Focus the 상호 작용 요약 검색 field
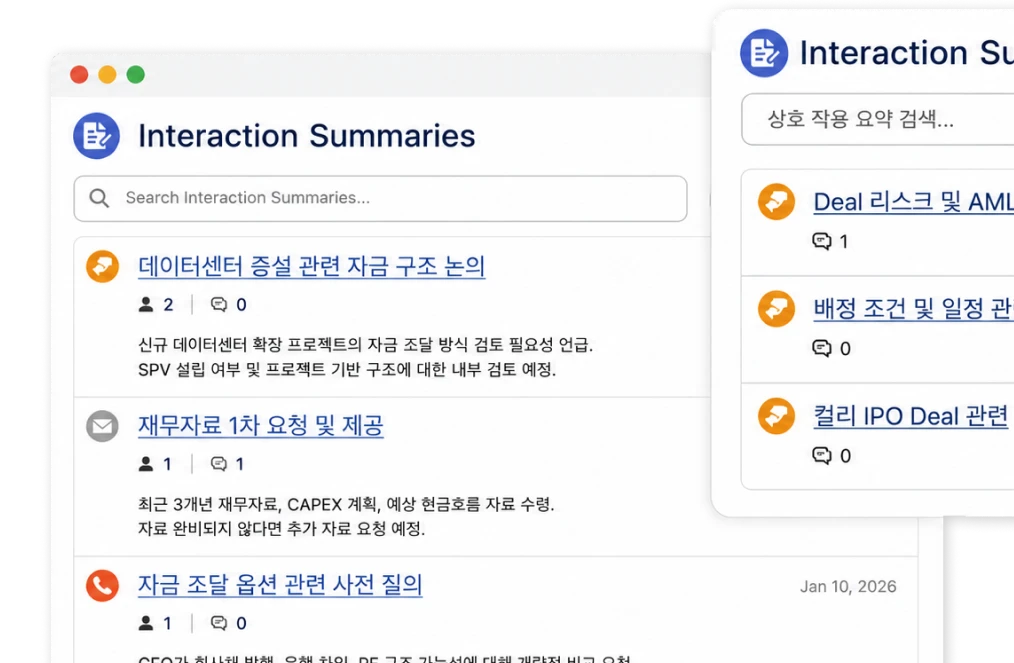This screenshot has width=1014, height=663. [x=878, y=119]
